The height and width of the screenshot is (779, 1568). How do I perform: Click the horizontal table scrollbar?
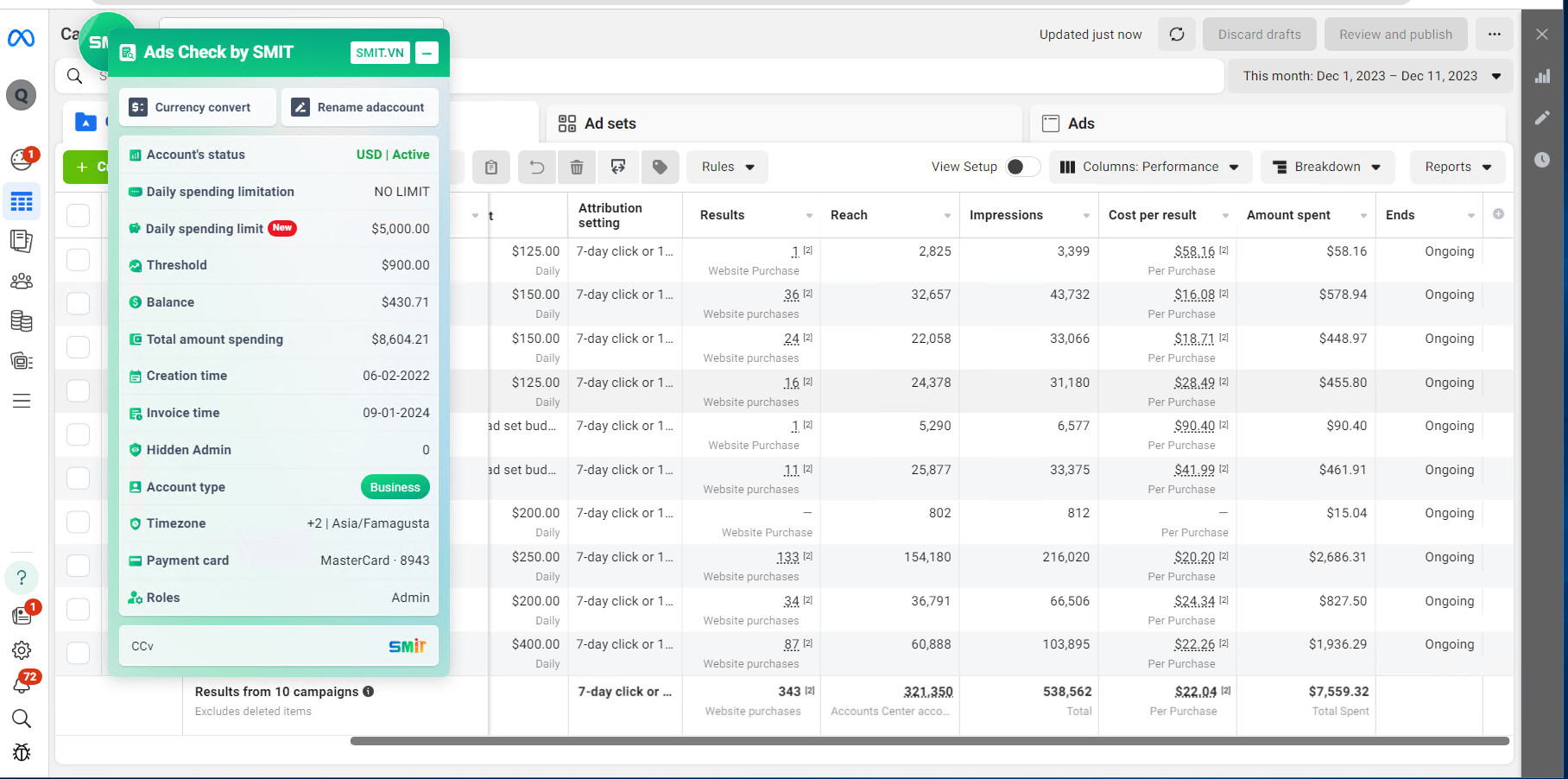coord(929,741)
